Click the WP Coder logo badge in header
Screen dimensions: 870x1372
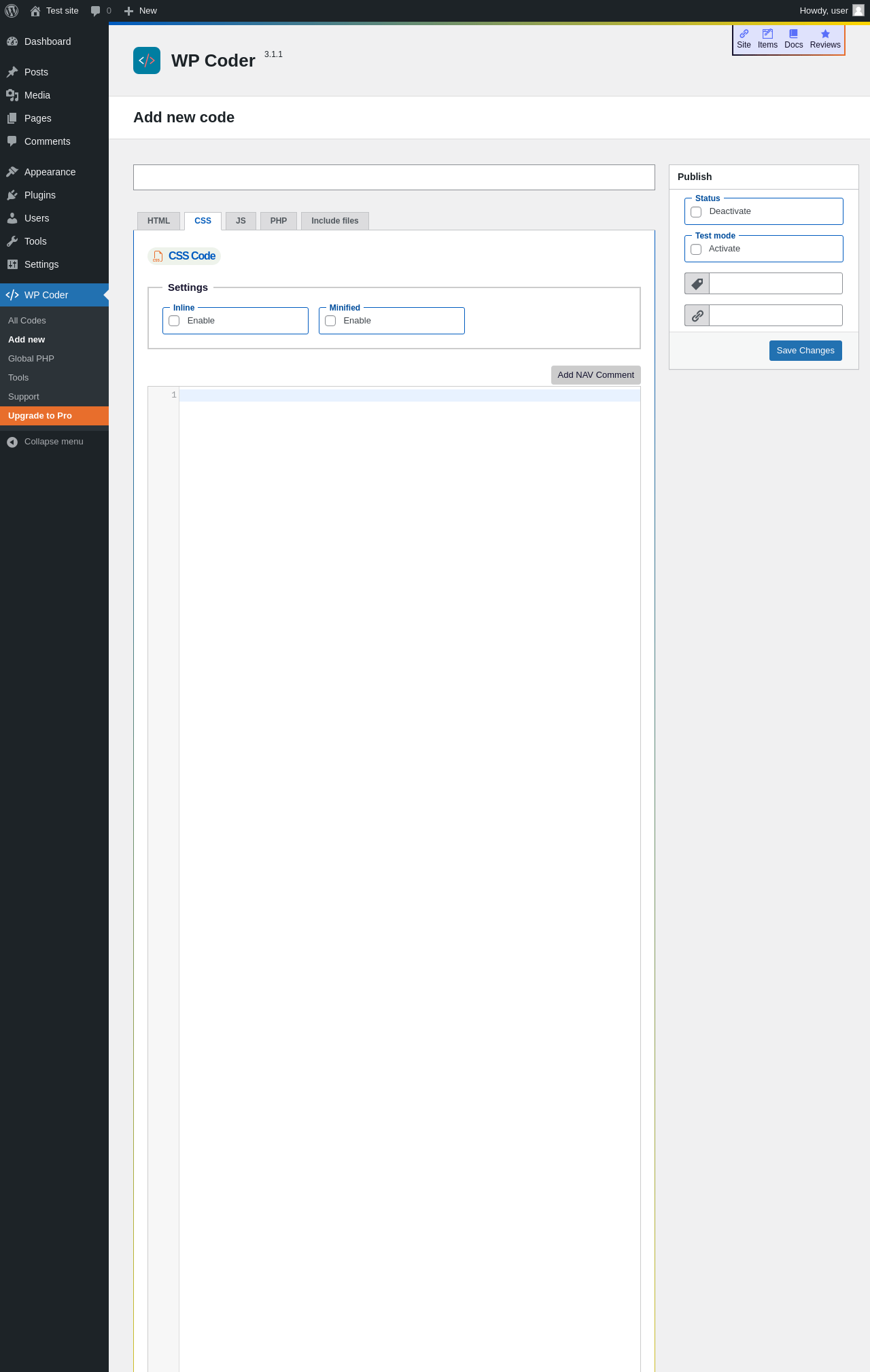(147, 60)
